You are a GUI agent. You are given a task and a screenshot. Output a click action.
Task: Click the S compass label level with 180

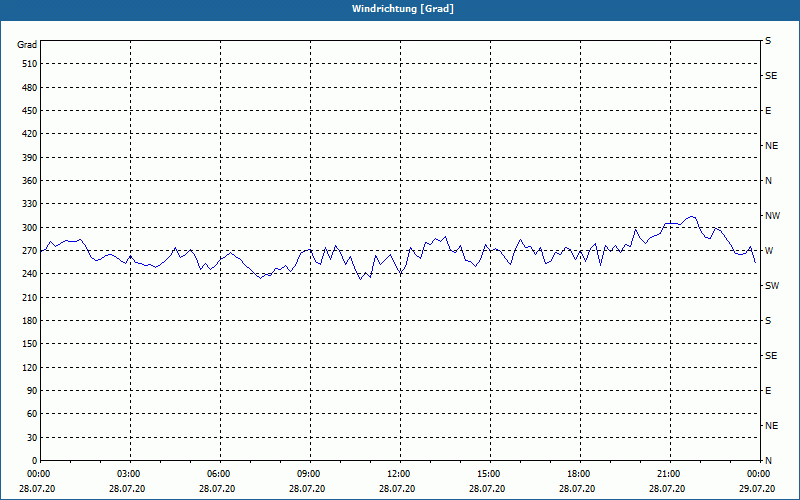[x=768, y=321]
